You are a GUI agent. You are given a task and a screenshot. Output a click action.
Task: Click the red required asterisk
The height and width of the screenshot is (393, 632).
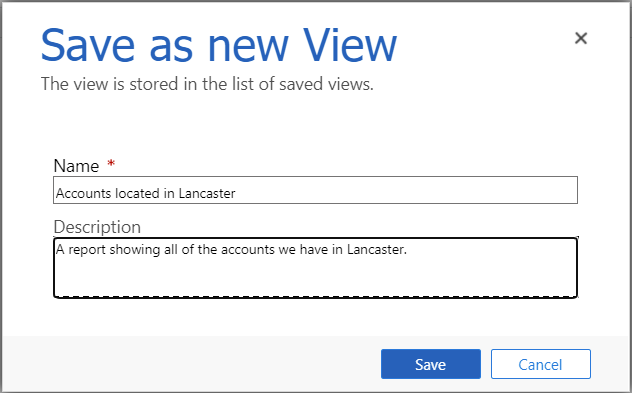pos(111,163)
